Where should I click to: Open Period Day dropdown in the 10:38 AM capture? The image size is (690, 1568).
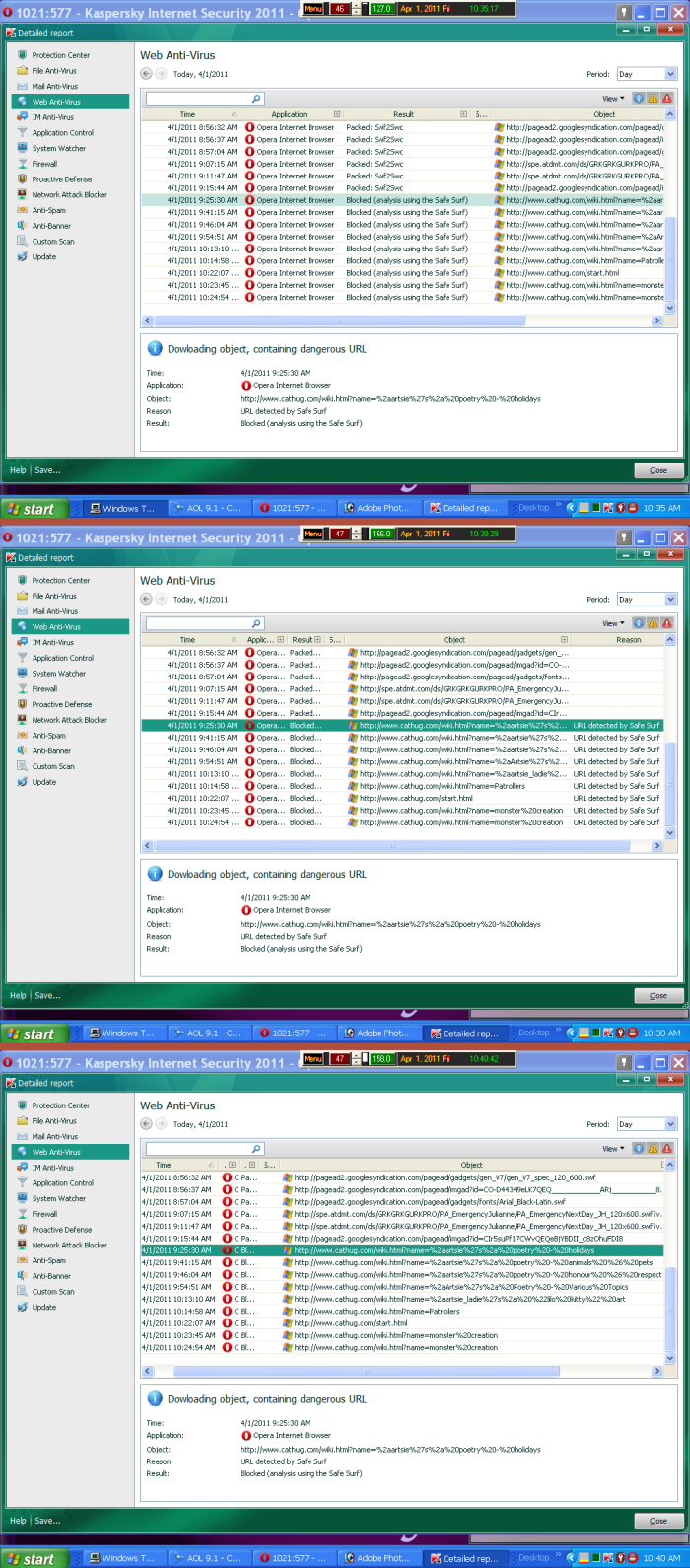tap(647, 599)
